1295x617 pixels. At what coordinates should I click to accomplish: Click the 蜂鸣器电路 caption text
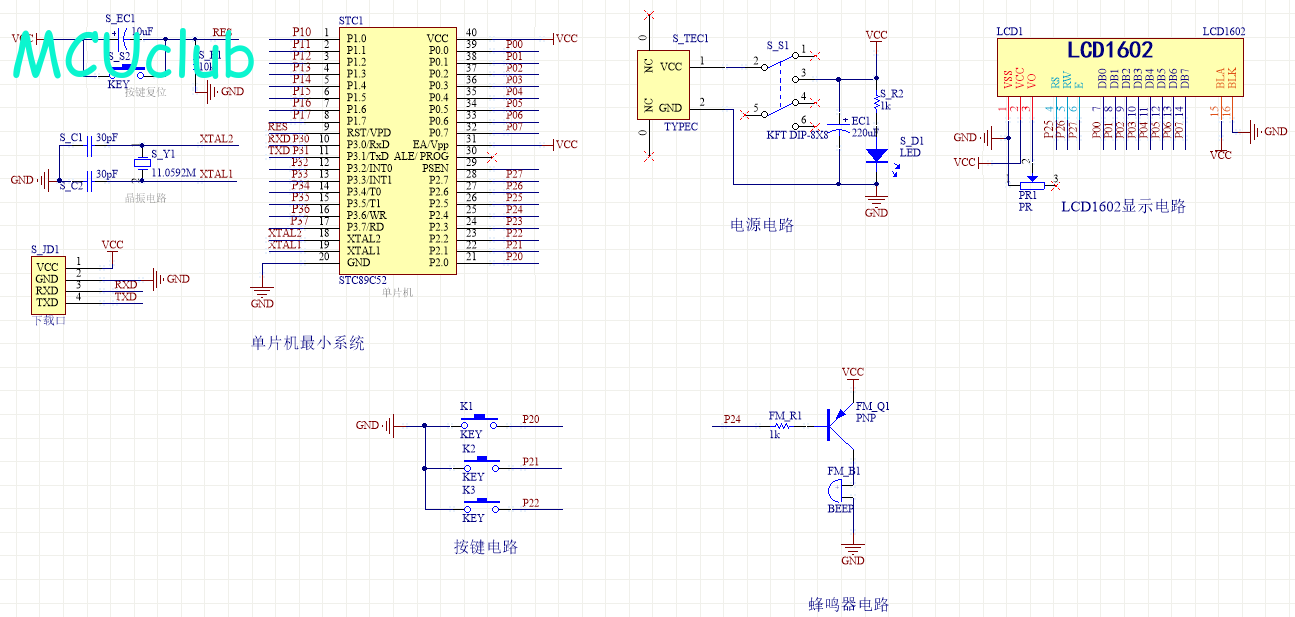coord(848,604)
